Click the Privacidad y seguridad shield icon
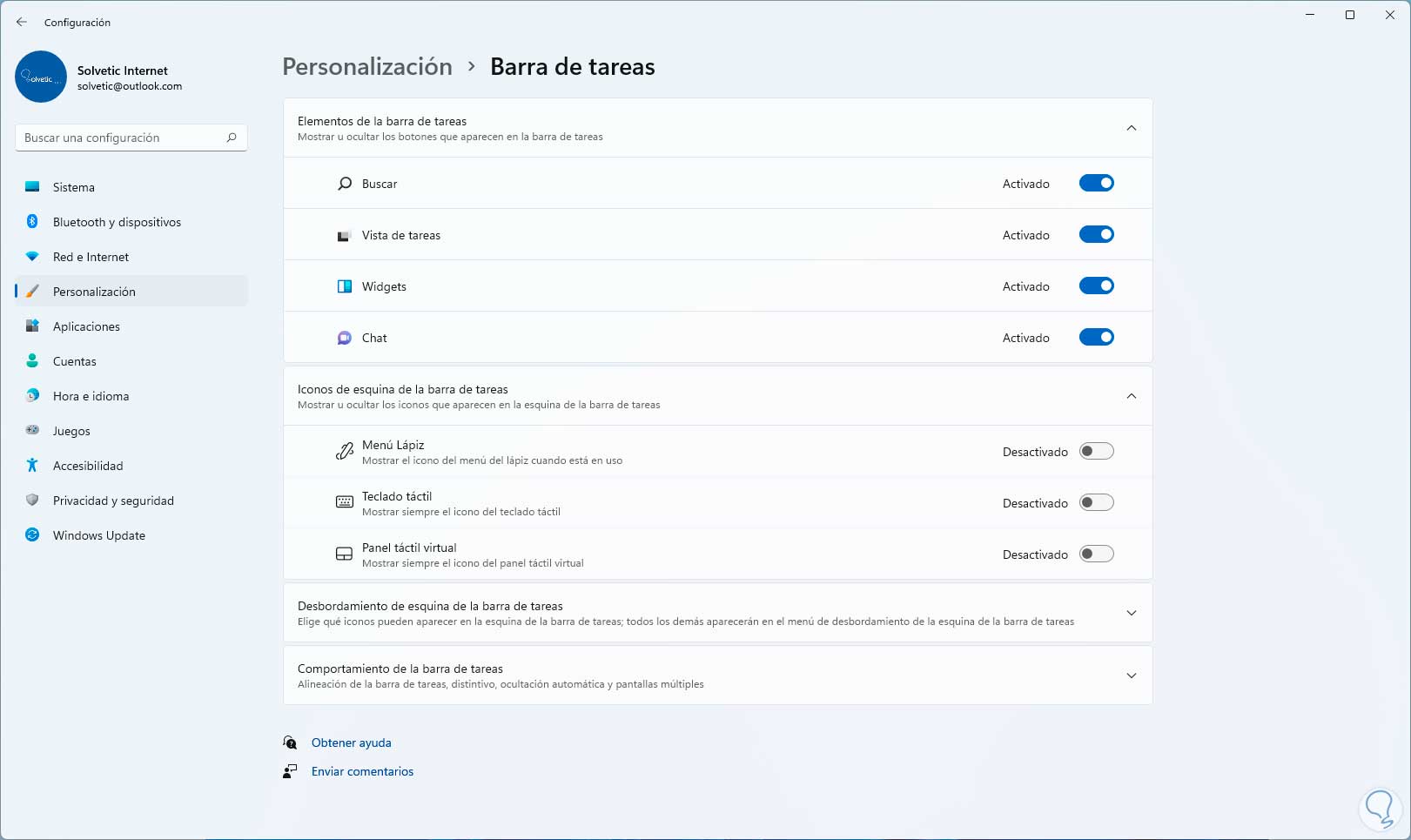This screenshot has height=840, width=1411. coord(32,501)
